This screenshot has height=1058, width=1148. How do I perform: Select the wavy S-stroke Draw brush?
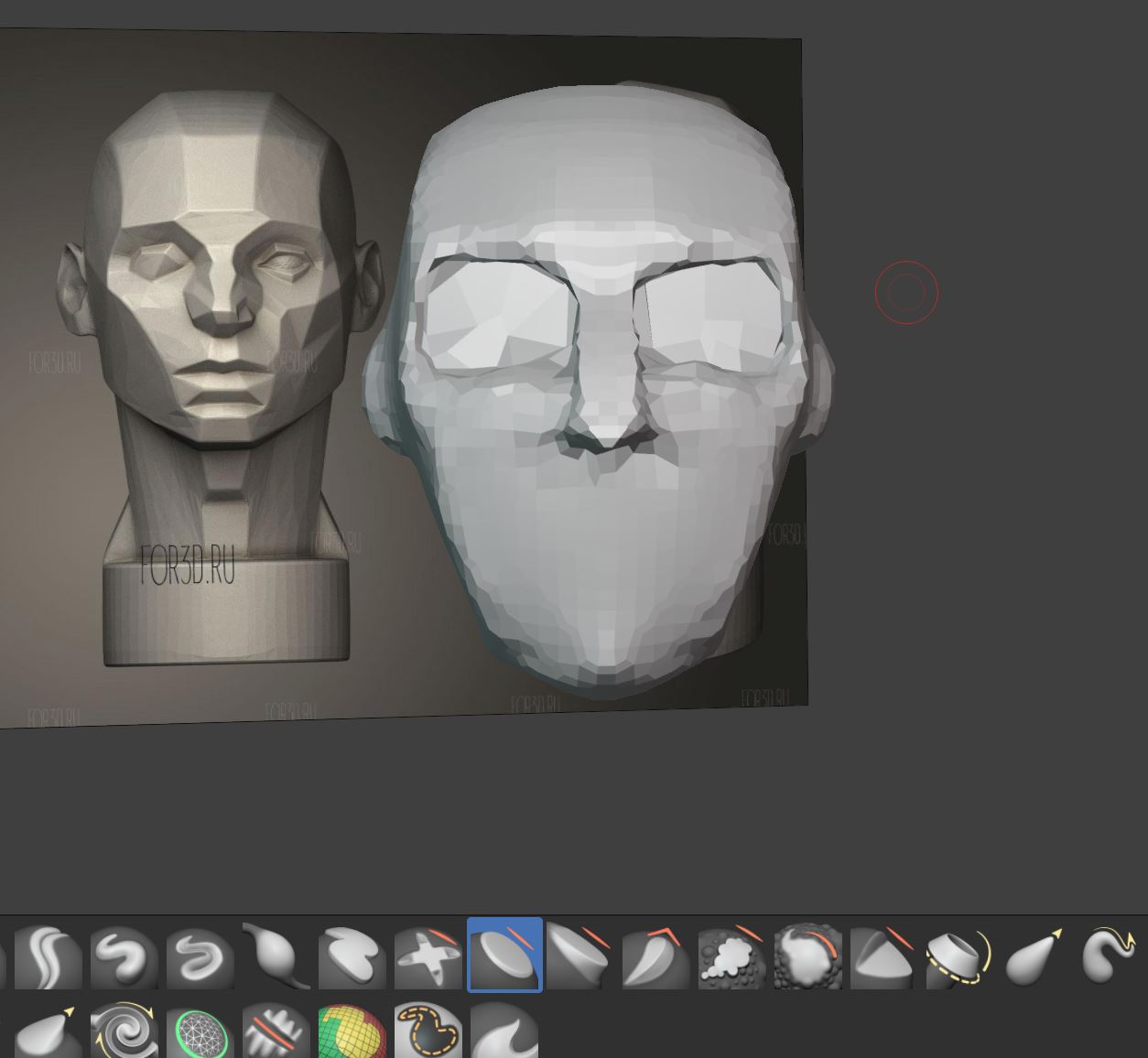coord(48,956)
